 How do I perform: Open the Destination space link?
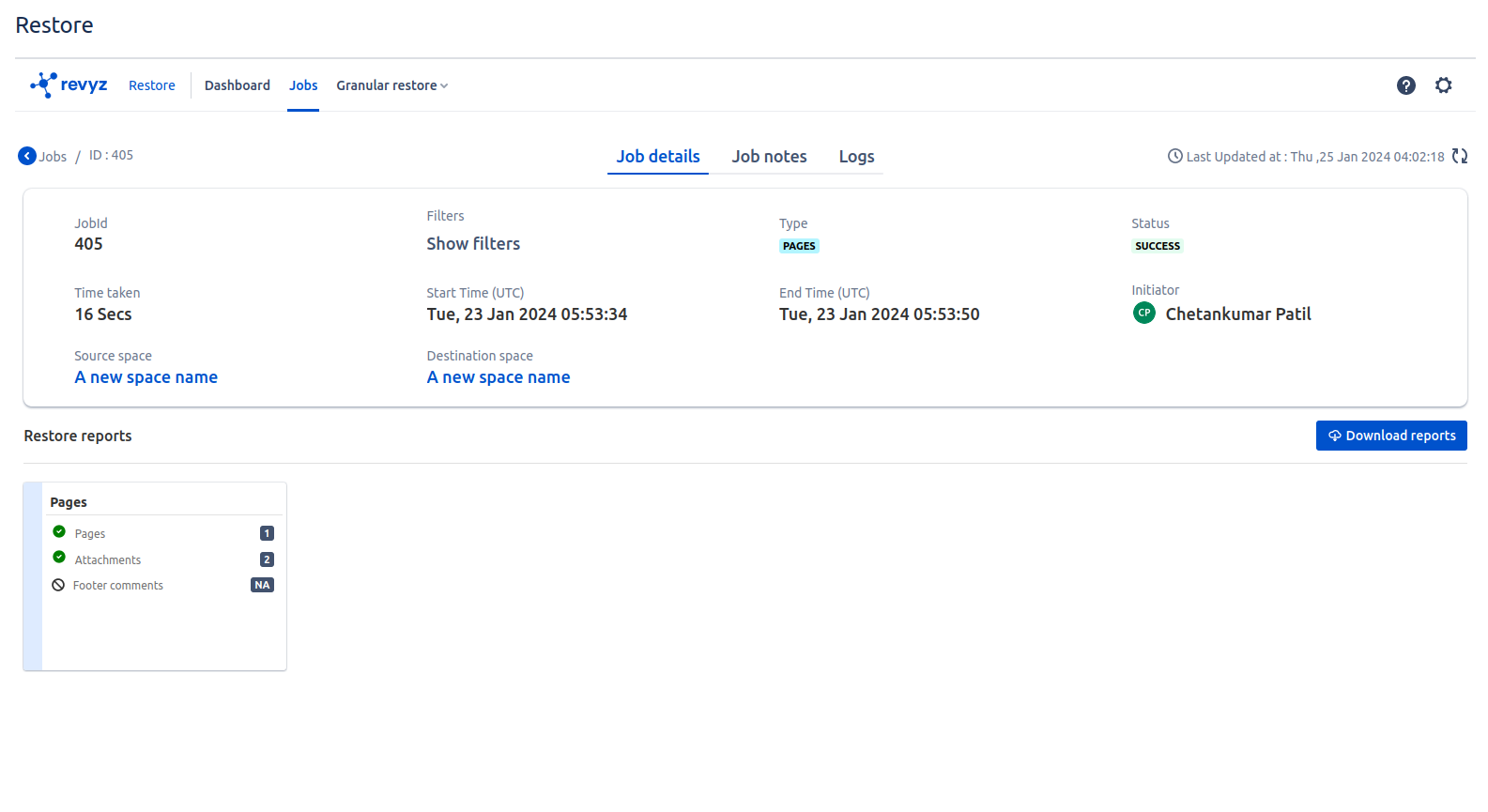click(499, 377)
